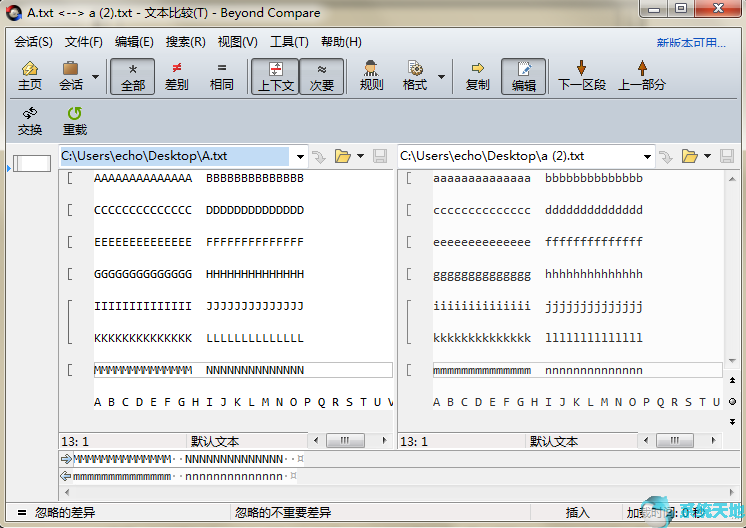Click left pane 默认文本 status label
This screenshot has width=746, height=528.
tap(215, 441)
